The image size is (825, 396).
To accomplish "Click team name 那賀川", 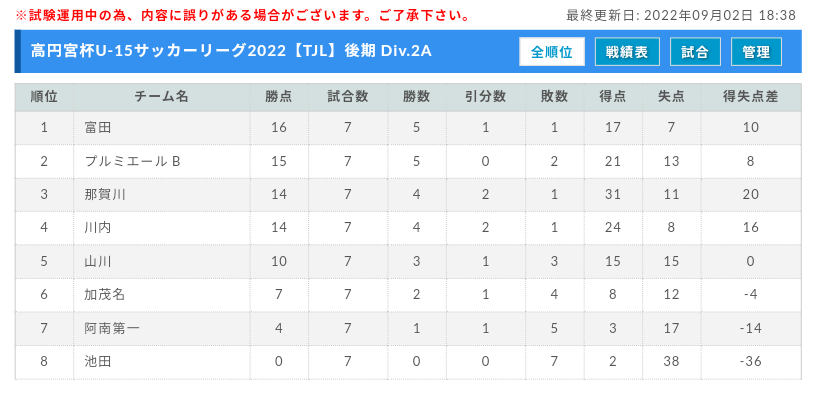I will point(105,195).
